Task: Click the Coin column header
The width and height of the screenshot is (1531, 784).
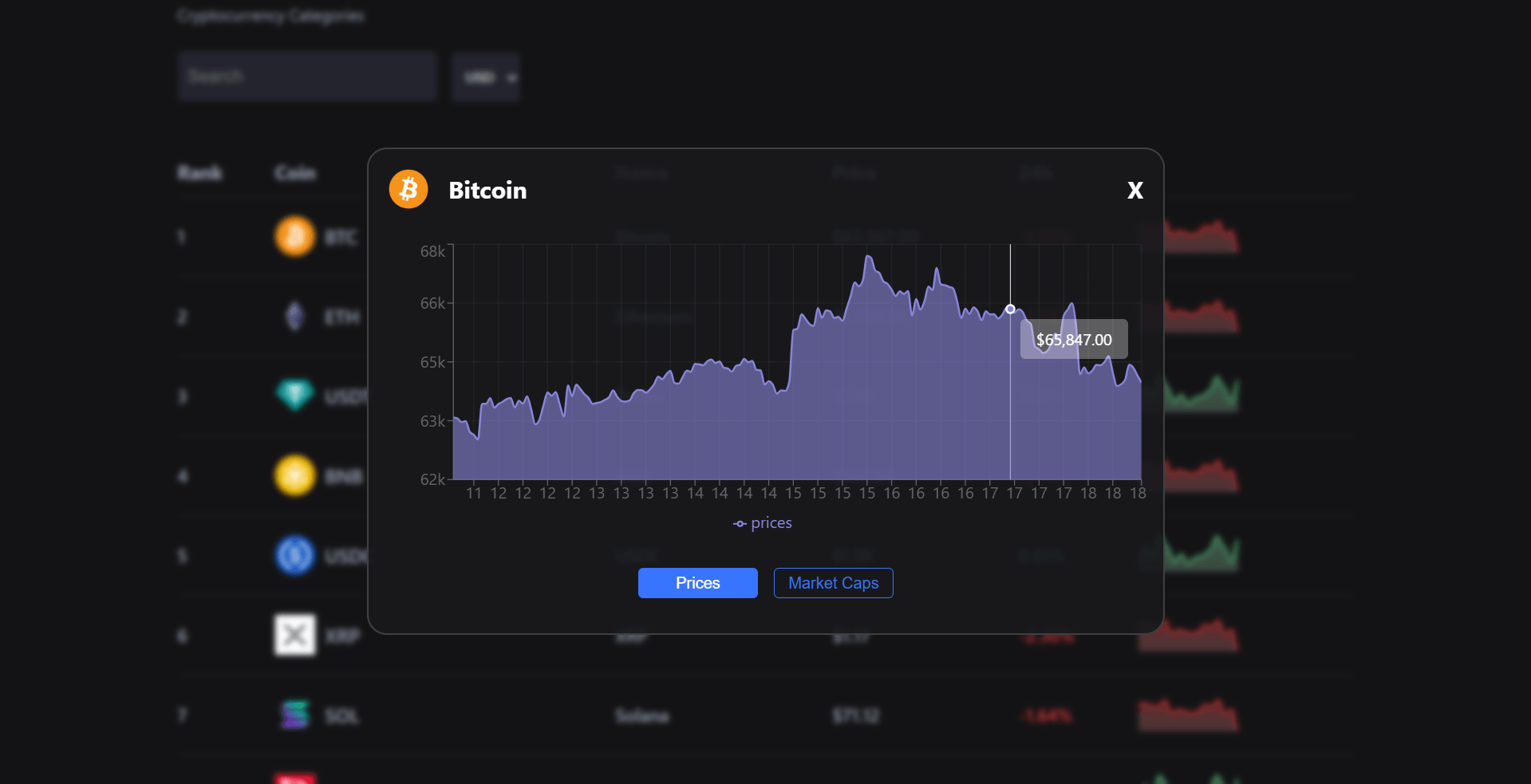Action: point(295,173)
